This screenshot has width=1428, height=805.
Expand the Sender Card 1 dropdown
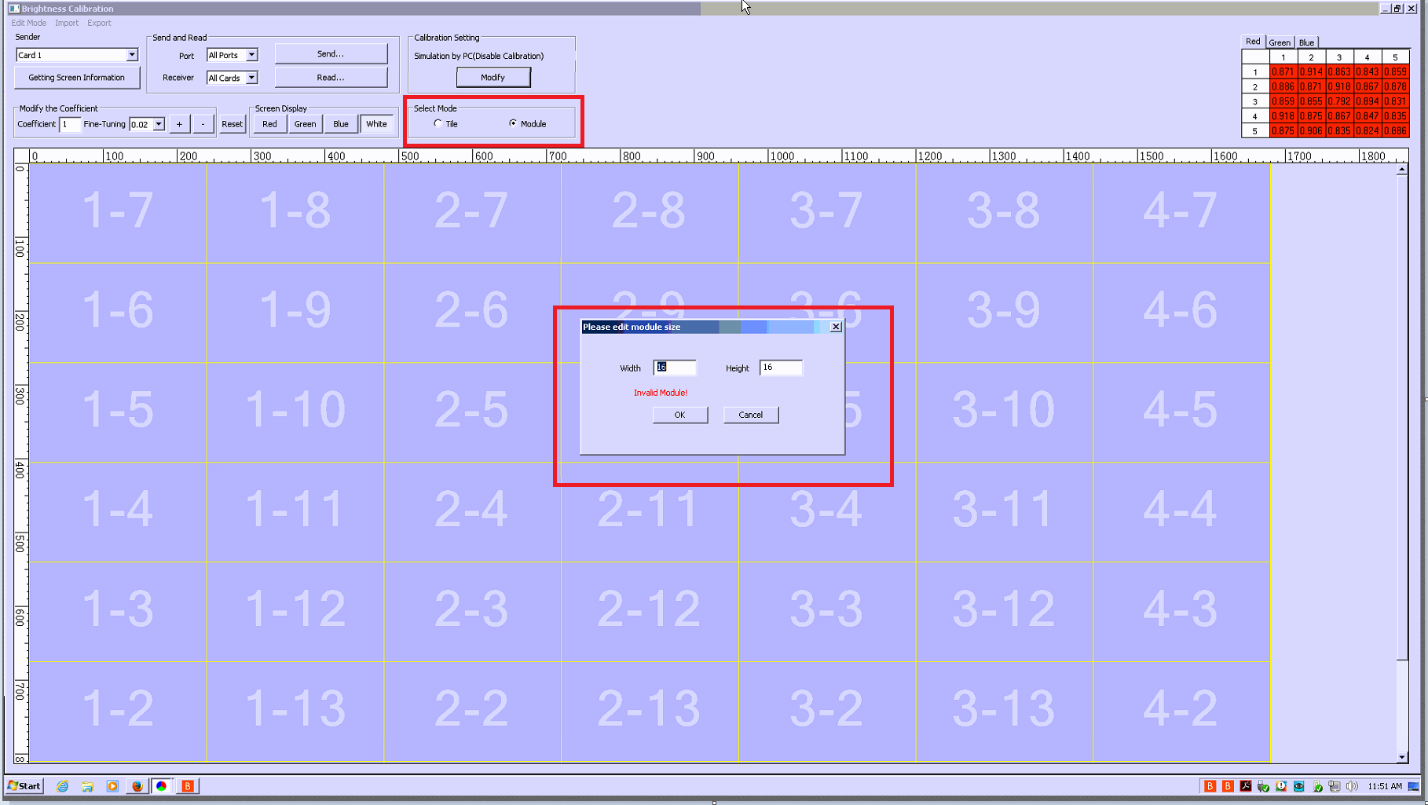point(132,56)
